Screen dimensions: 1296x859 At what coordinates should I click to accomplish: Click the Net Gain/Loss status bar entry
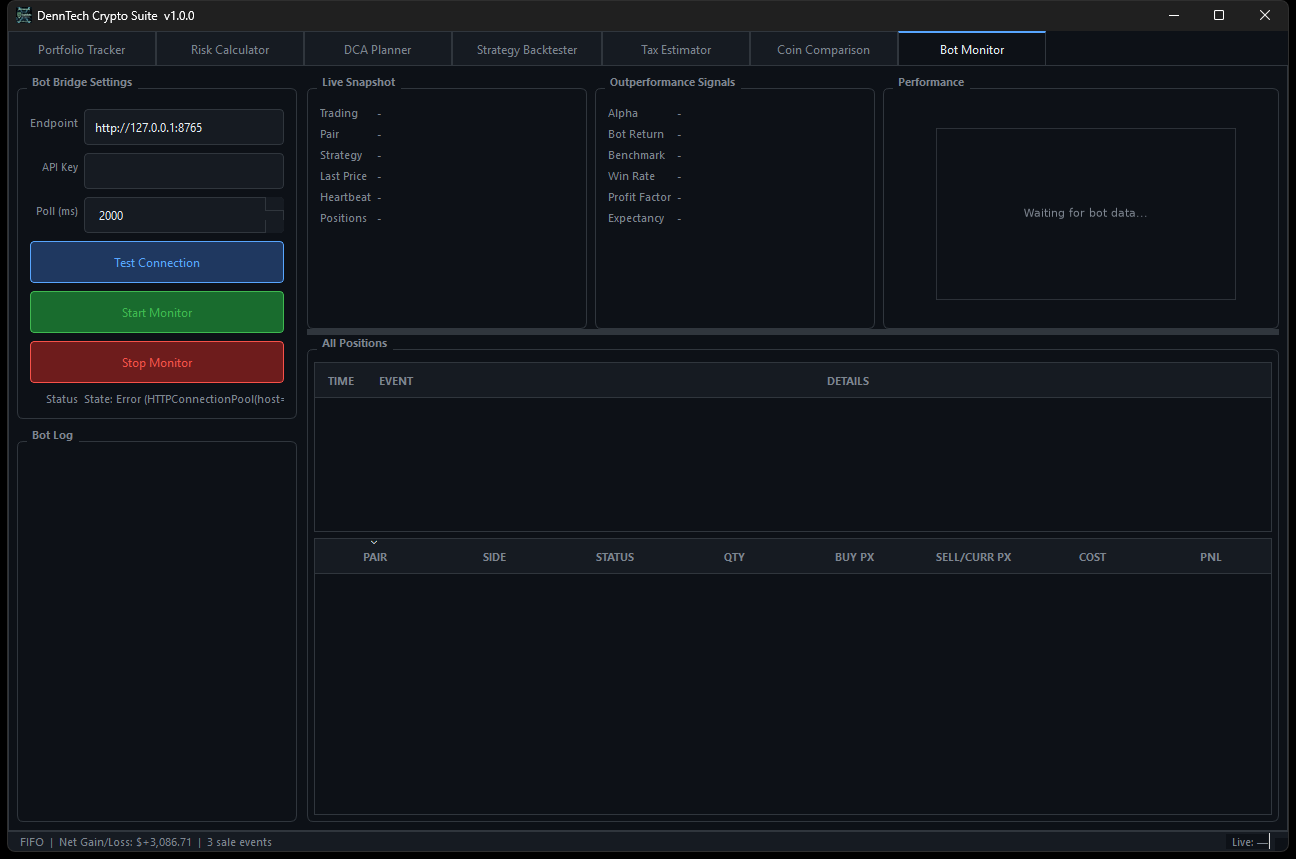[x=125, y=842]
